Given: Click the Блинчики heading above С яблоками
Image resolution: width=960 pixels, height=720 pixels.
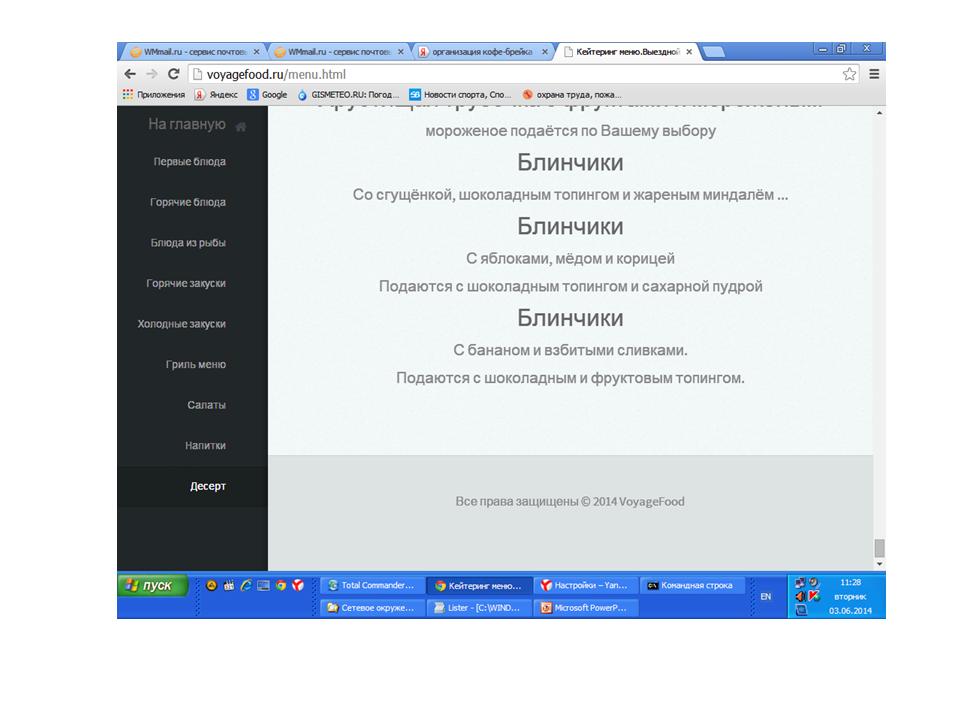Looking at the screenshot, I should tap(570, 226).
